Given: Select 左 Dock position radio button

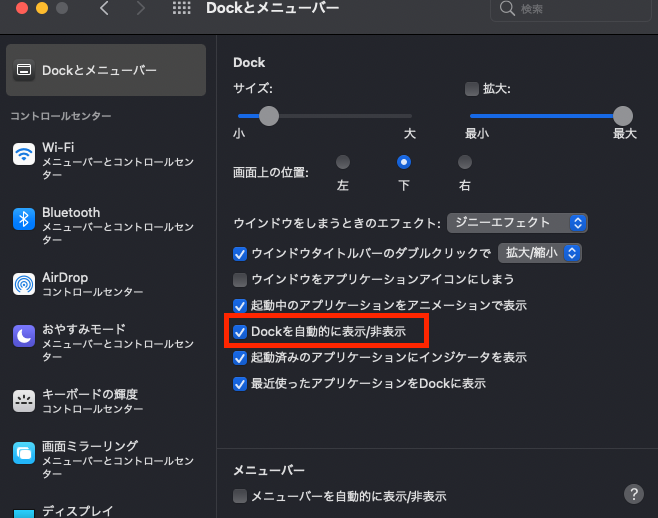Looking at the screenshot, I should click(343, 162).
